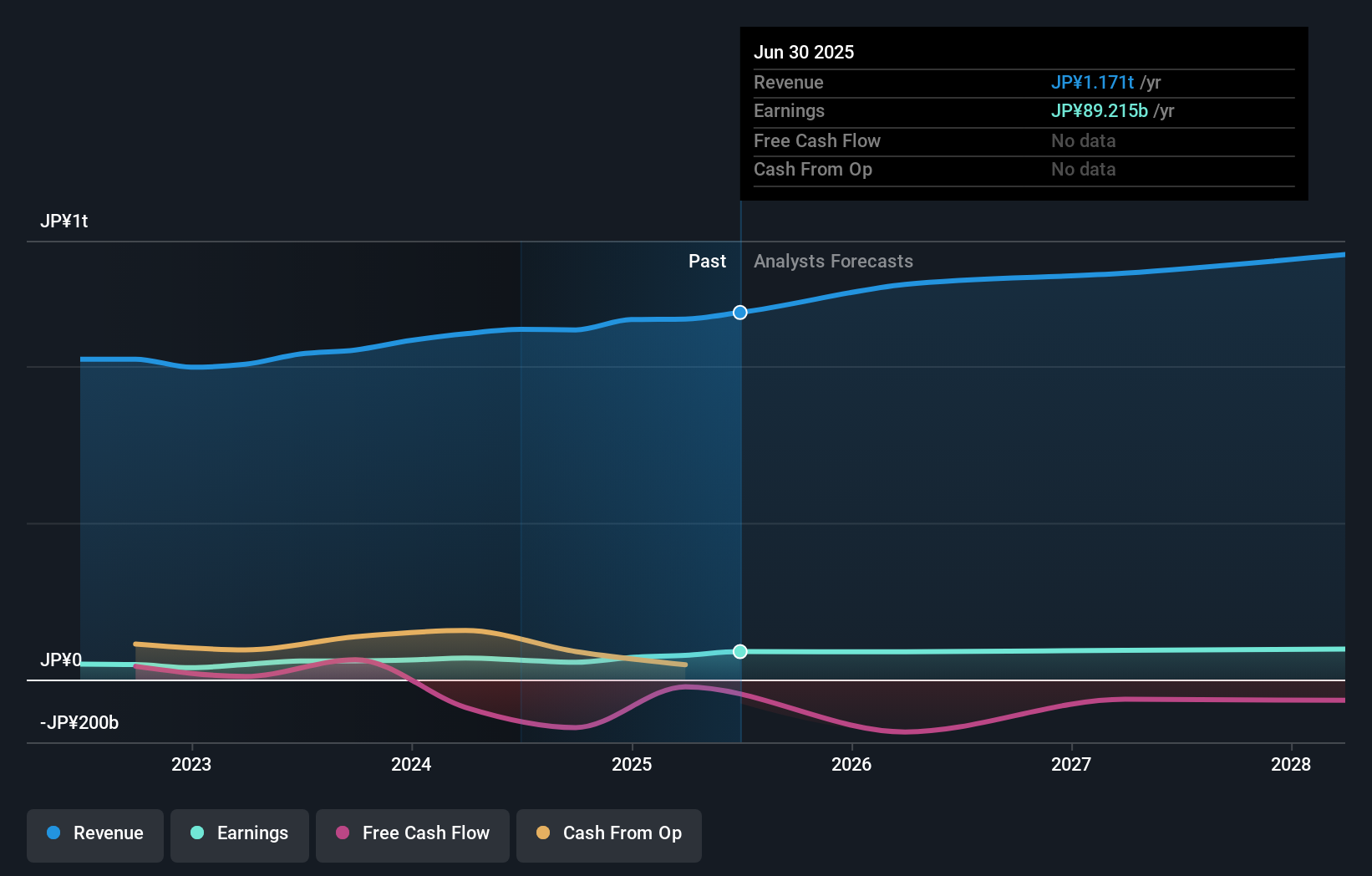Click the Earnings marker at the forecast boundary

click(x=739, y=652)
